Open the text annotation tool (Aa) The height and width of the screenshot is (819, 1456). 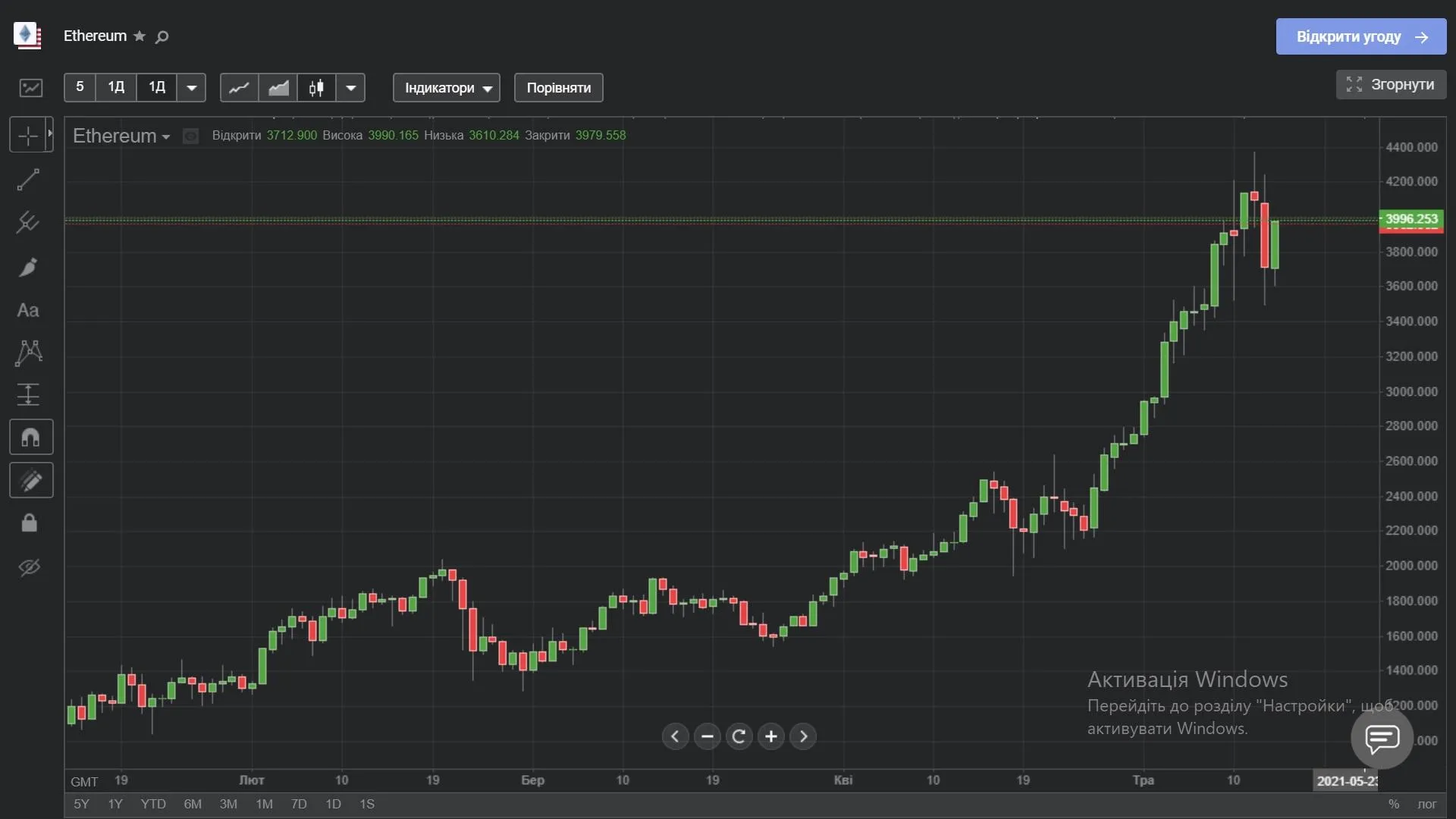click(28, 310)
